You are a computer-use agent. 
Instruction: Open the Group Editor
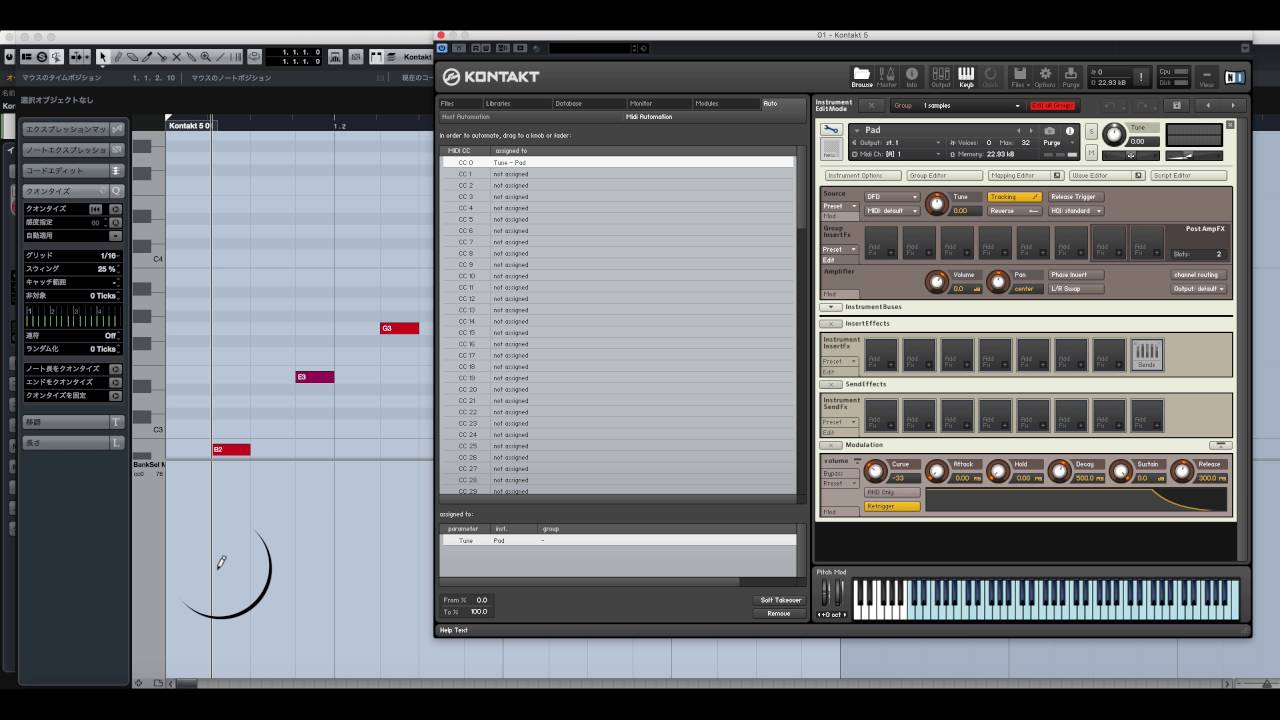[x=943, y=175]
